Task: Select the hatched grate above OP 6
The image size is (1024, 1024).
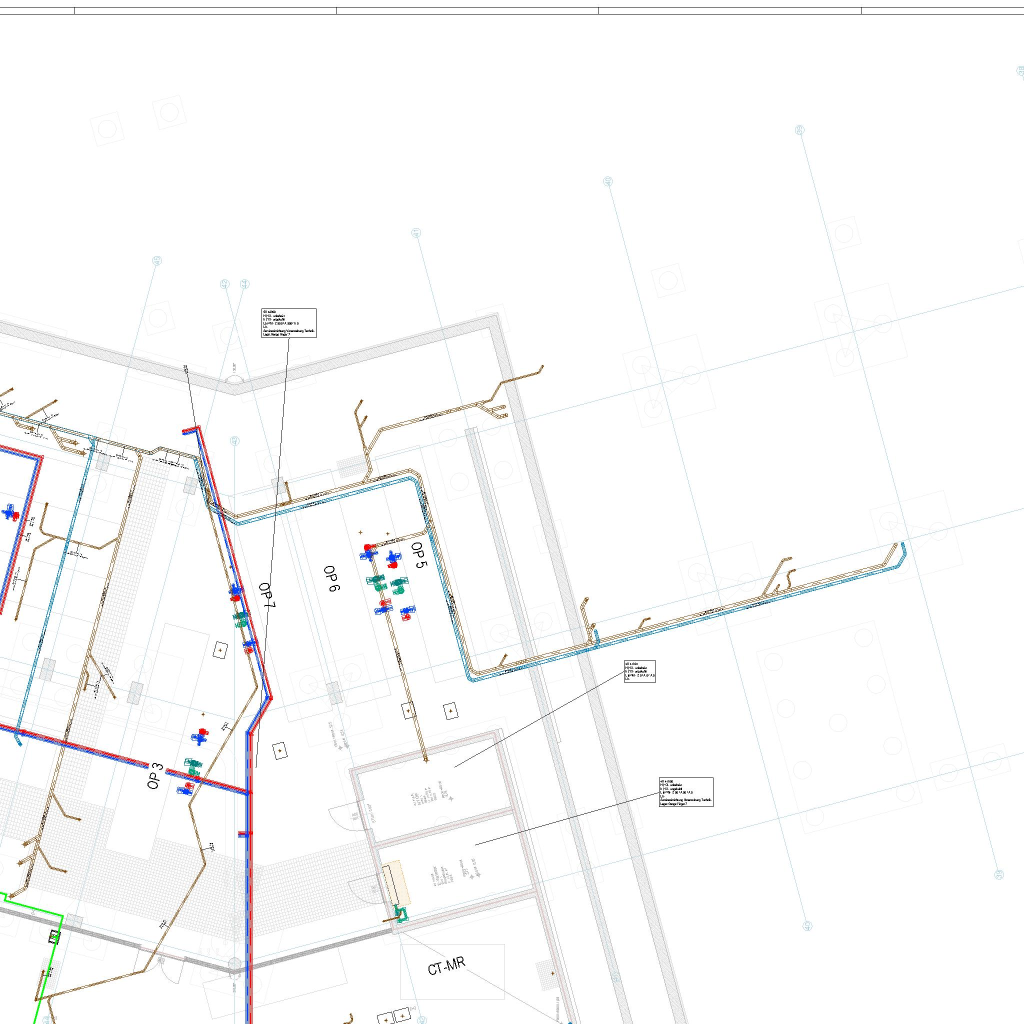Action: tap(352, 467)
